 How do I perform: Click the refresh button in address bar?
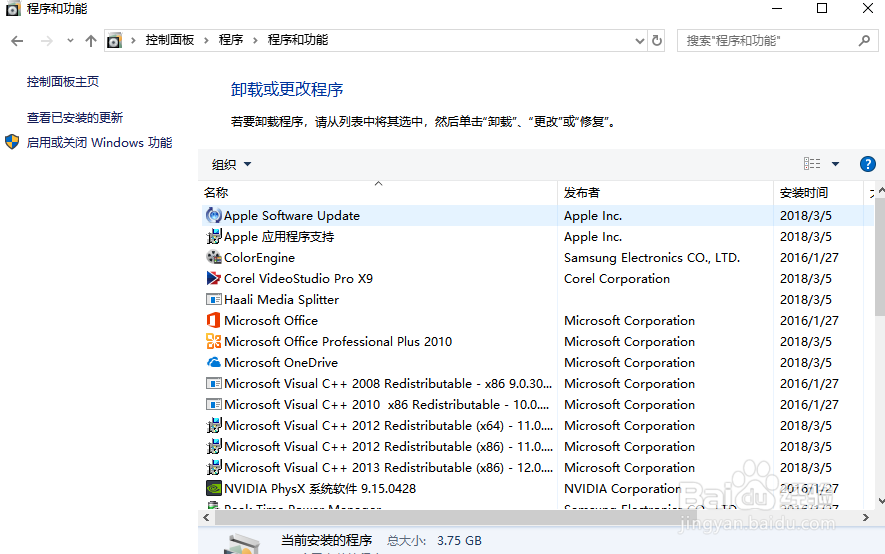tap(656, 41)
